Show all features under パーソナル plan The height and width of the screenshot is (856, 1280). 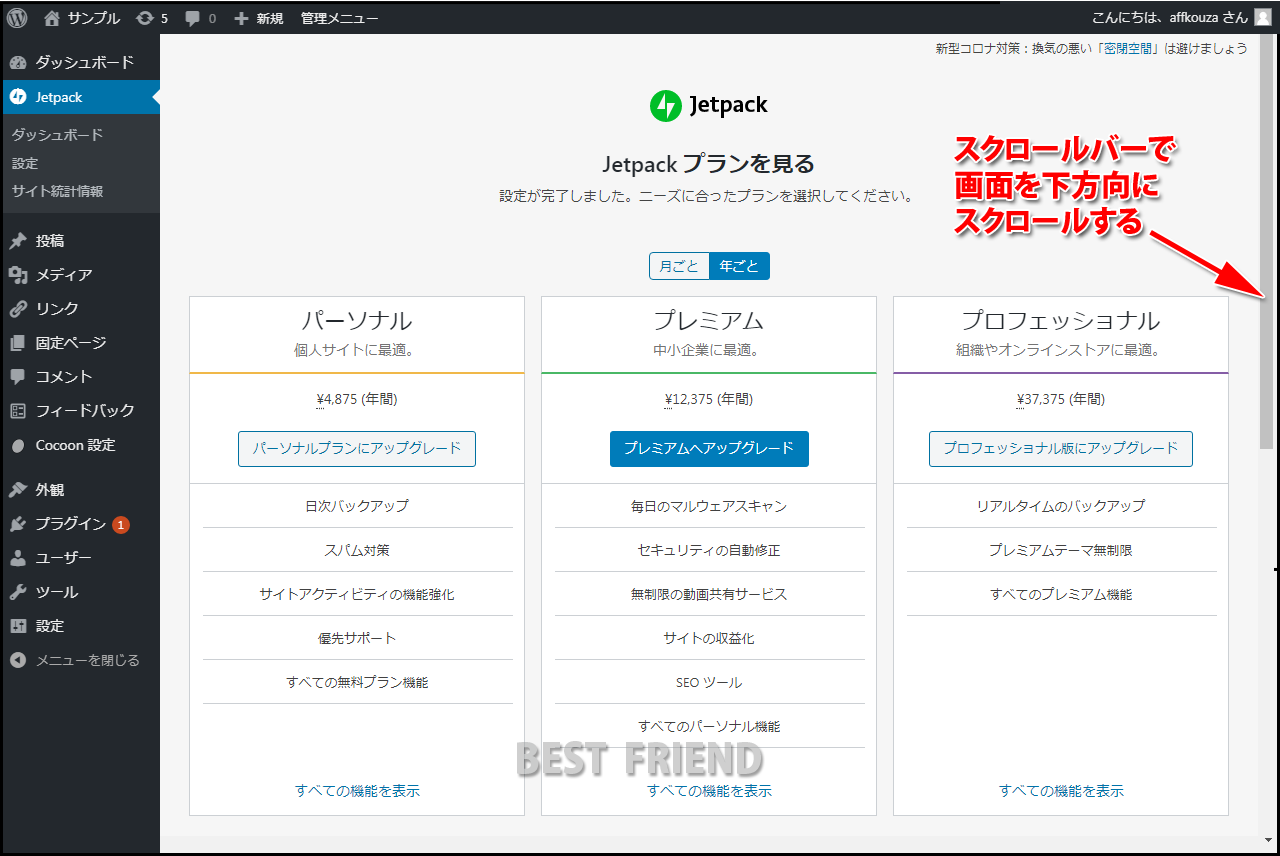[x=357, y=791]
